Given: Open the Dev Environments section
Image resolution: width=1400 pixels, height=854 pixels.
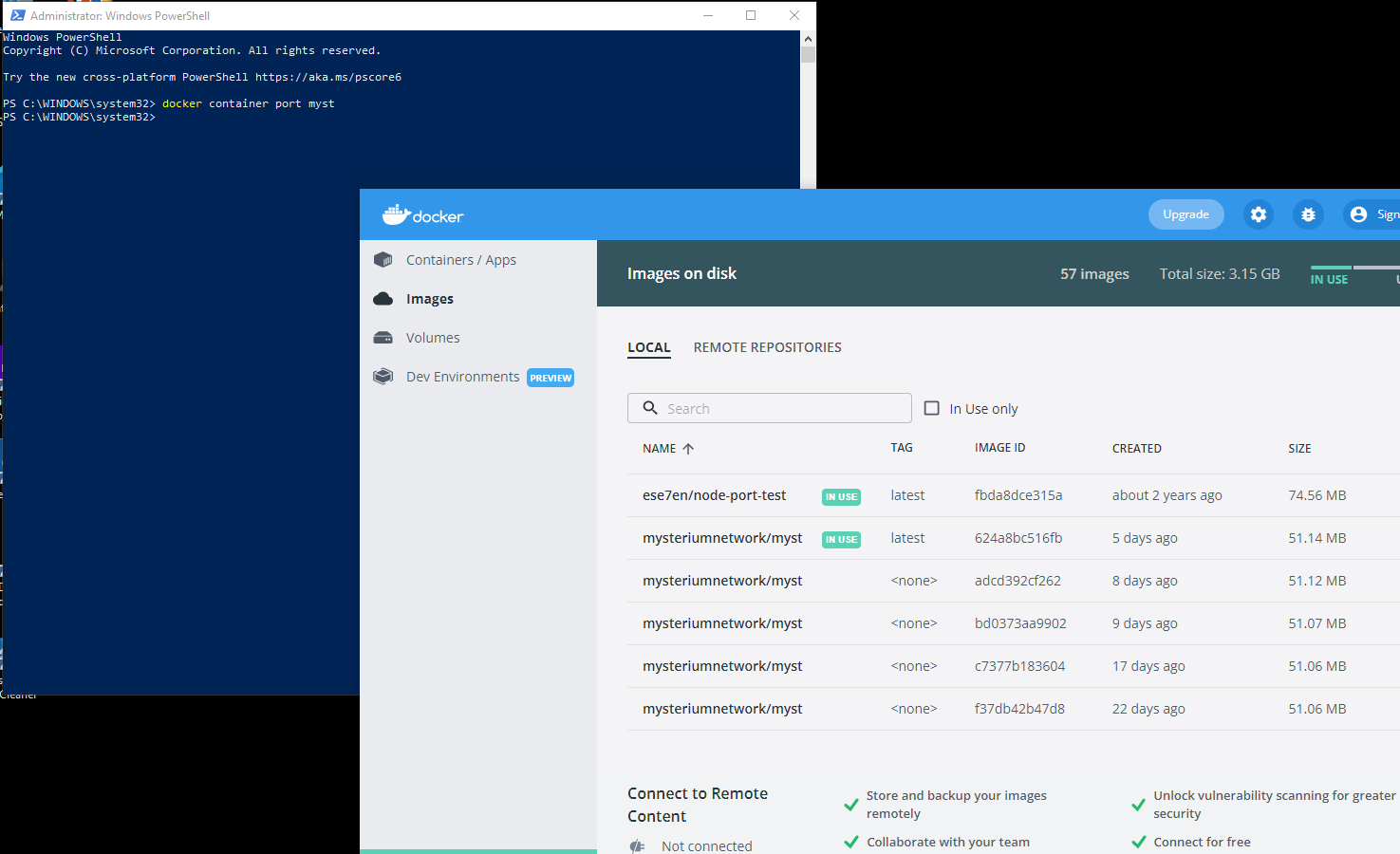Looking at the screenshot, I should (x=463, y=377).
